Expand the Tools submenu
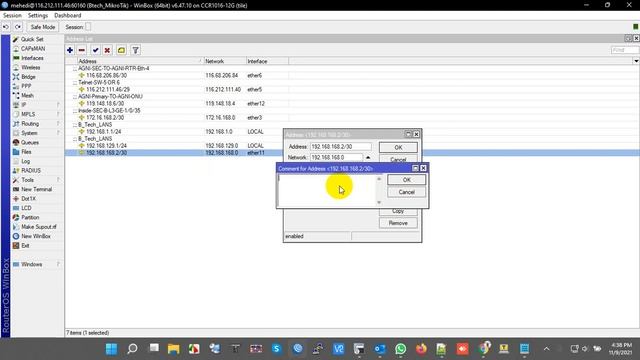Screen dimensions: 640x360 pyautogui.click(x=36, y=180)
